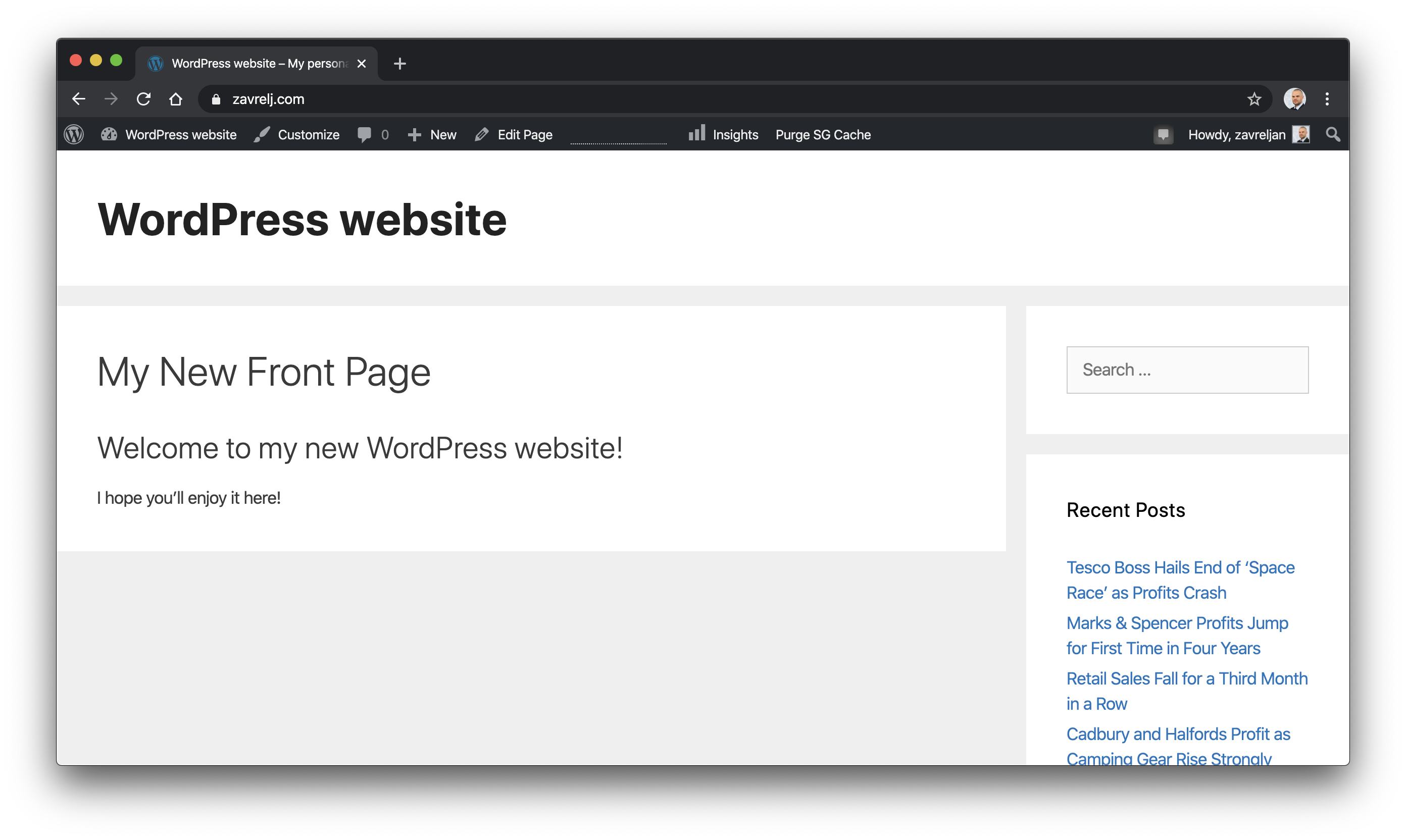The width and height of the screenshot is (1406, 840).
Task: Bookmark this page with star icon
Action: coord(1253,99)
